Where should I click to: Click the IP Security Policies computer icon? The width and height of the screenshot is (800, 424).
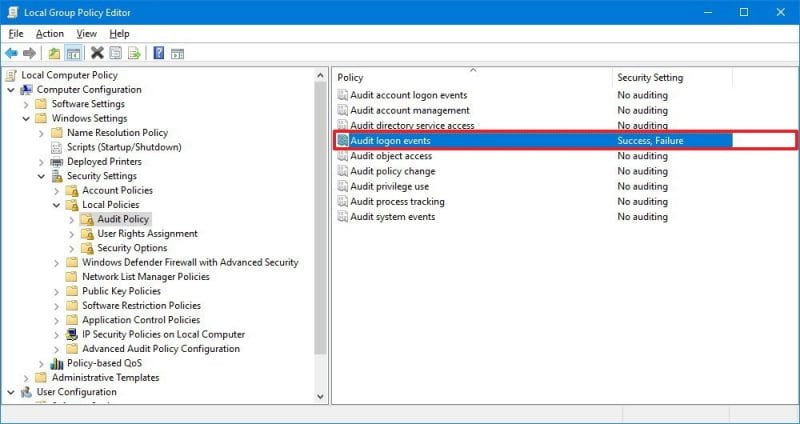pyautogui.click(x=72, y=335)
